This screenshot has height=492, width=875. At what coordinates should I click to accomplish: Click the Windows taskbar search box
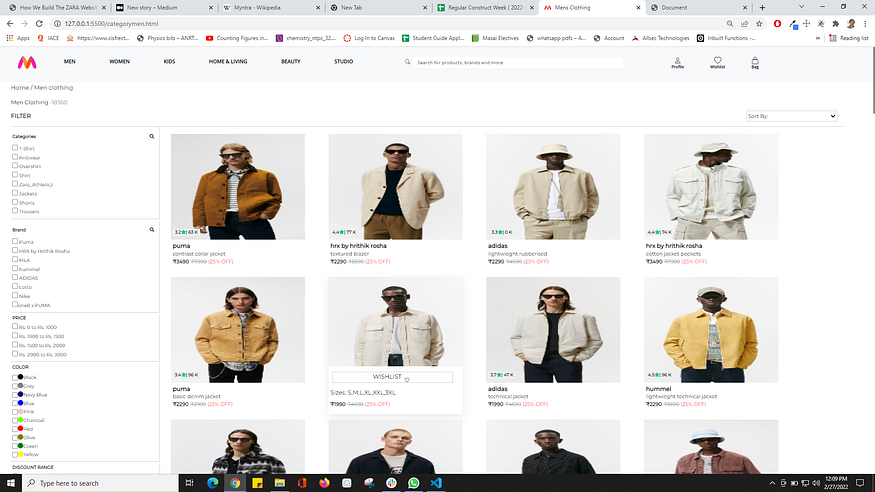pyautogui.click(x=100, y=483)
